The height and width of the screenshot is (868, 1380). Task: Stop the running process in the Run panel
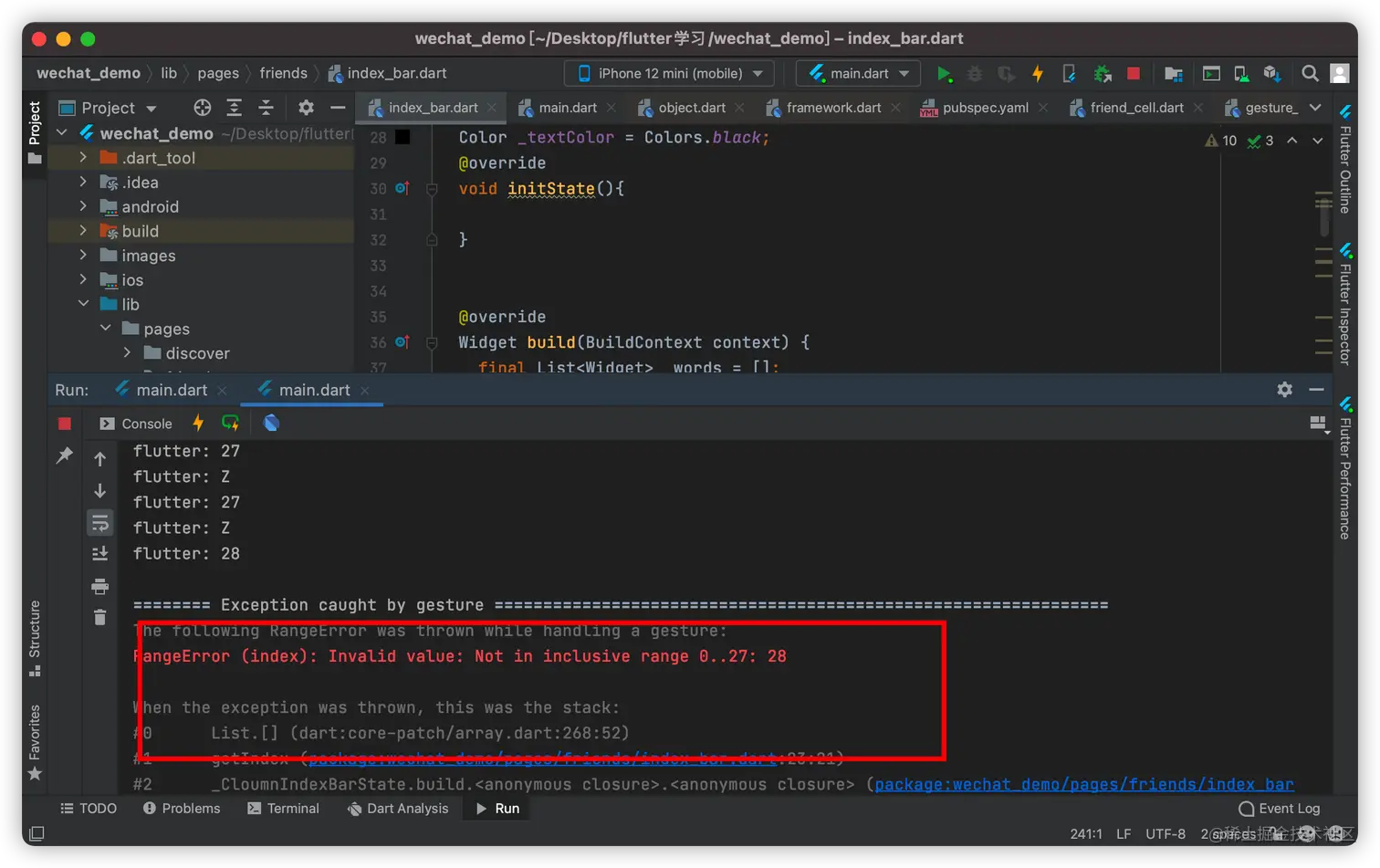tap(65, 424)
